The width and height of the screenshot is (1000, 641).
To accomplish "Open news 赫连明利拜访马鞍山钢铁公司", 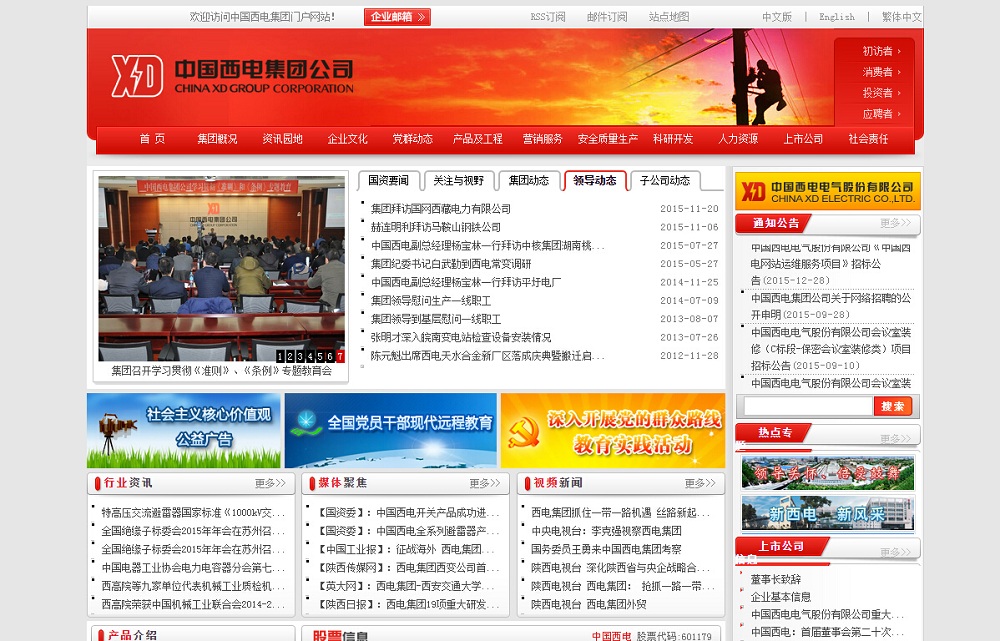I will 436,227.
